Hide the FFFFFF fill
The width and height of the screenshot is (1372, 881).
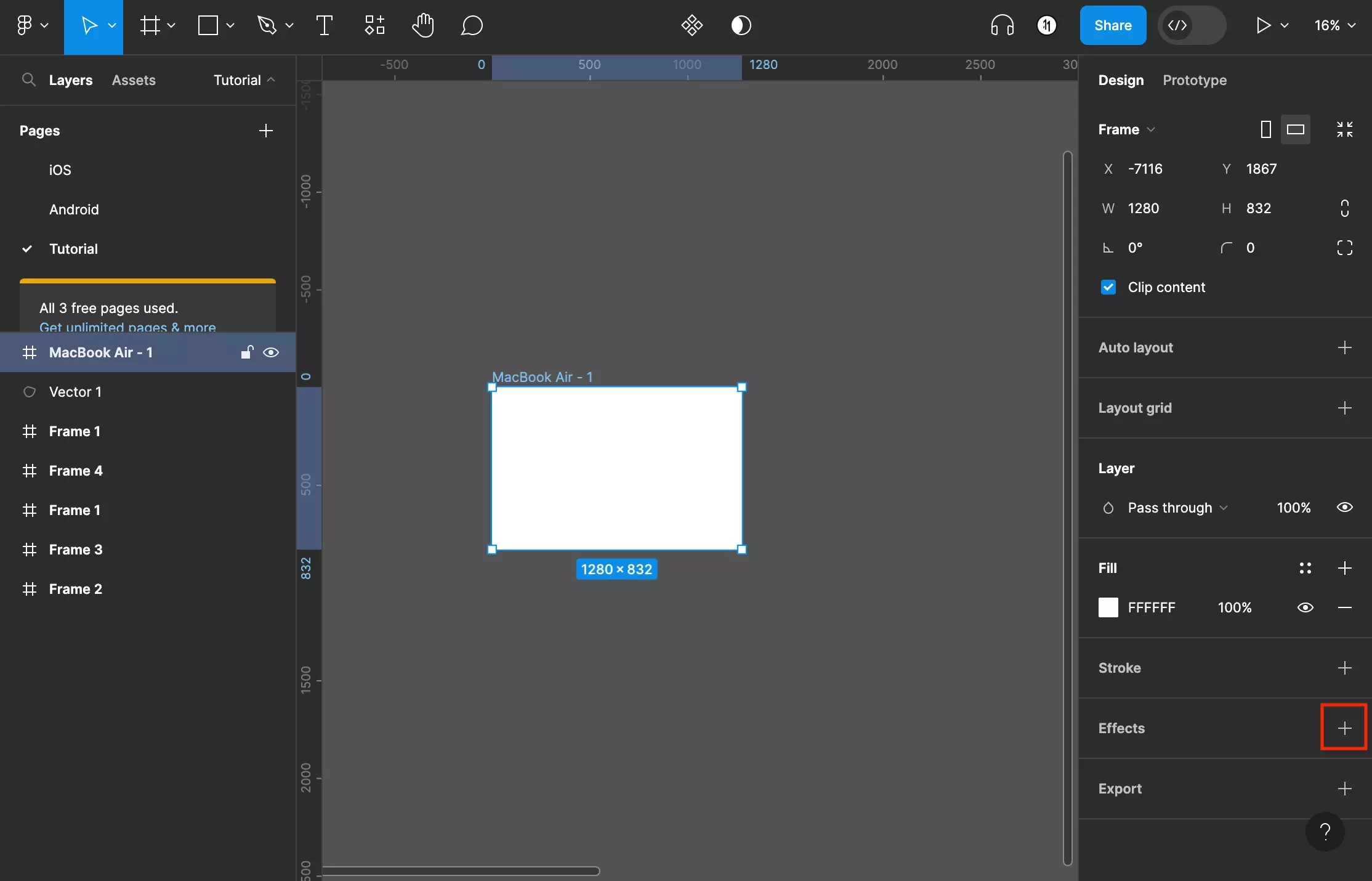coord(1305,607)
